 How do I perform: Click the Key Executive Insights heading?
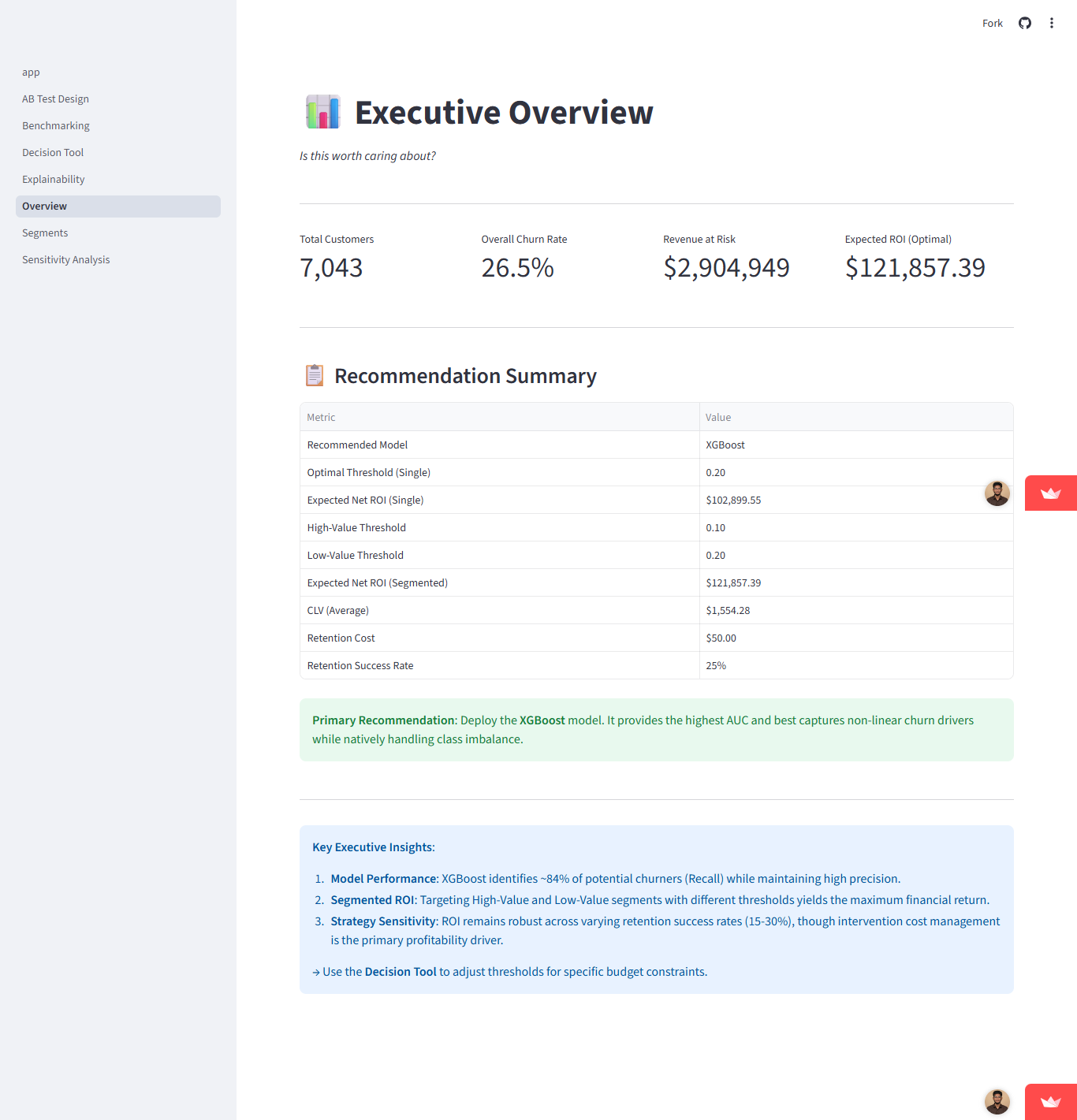tap(374, 847)
